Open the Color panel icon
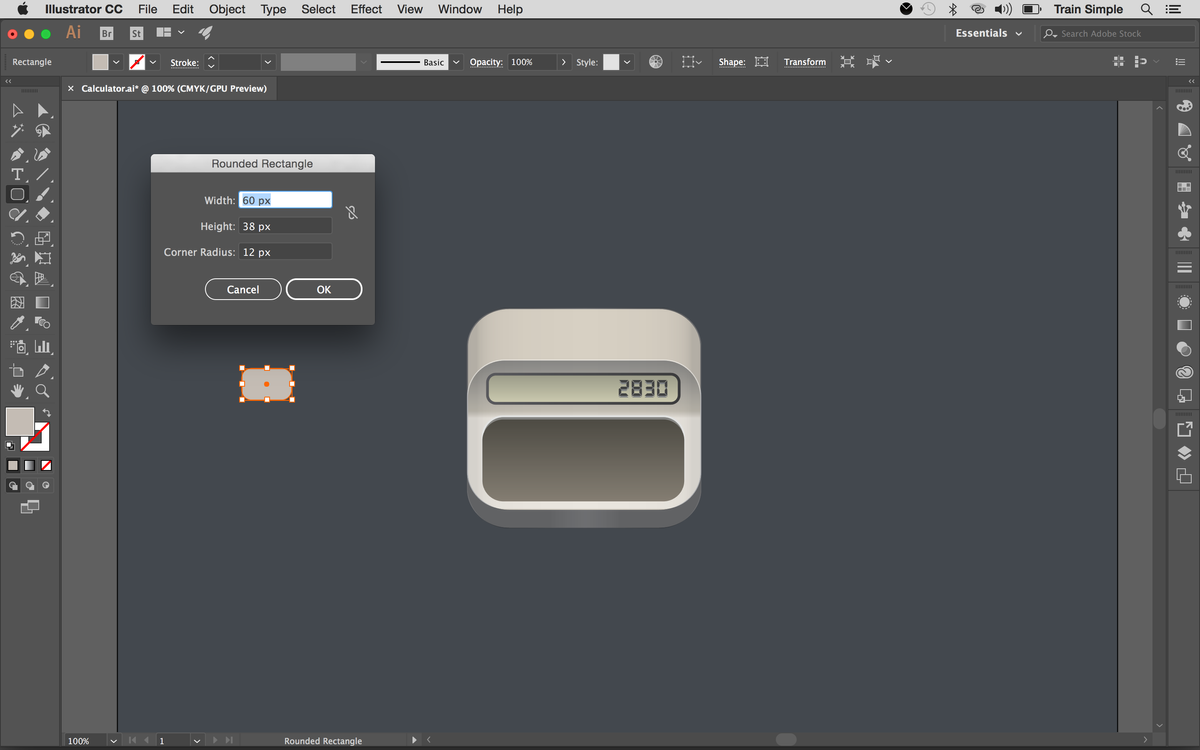Viewport: 1200px width, 750px height. [x=1184, y=104]
